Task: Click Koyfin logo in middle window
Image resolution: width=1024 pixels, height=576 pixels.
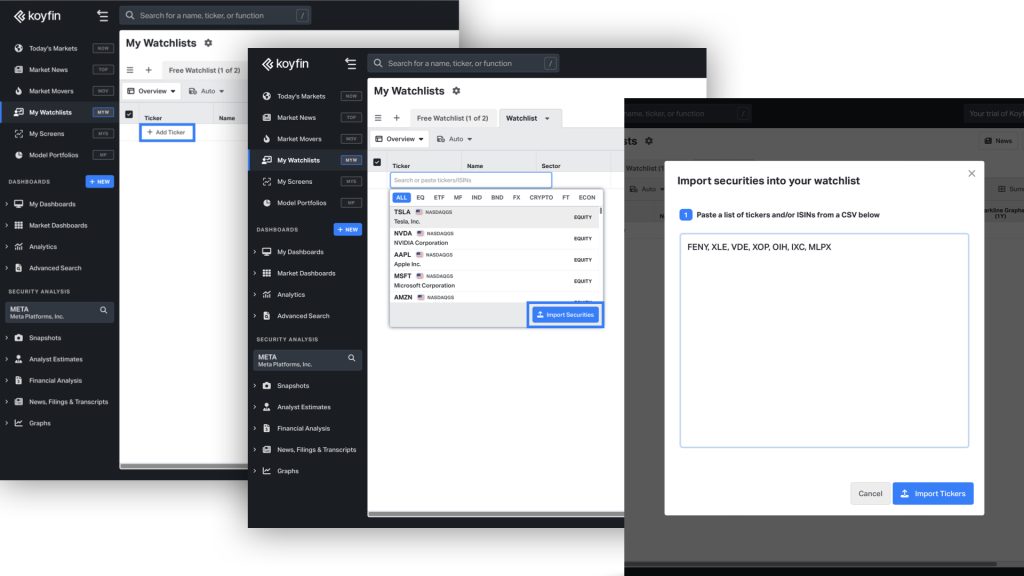Action: [x=285, y=64]
